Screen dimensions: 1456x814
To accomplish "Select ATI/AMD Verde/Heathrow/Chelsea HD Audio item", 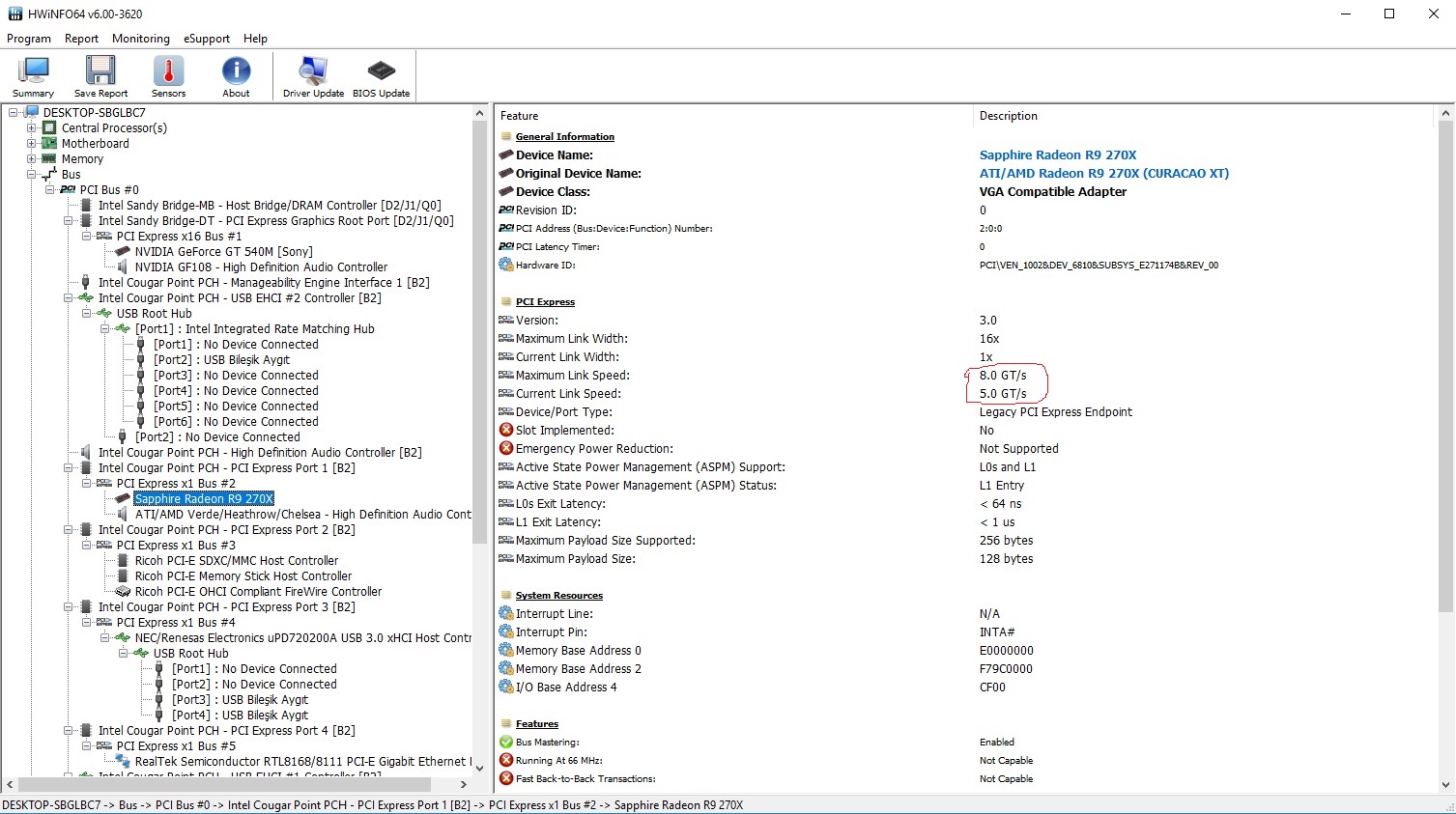I will coord(302,514).
